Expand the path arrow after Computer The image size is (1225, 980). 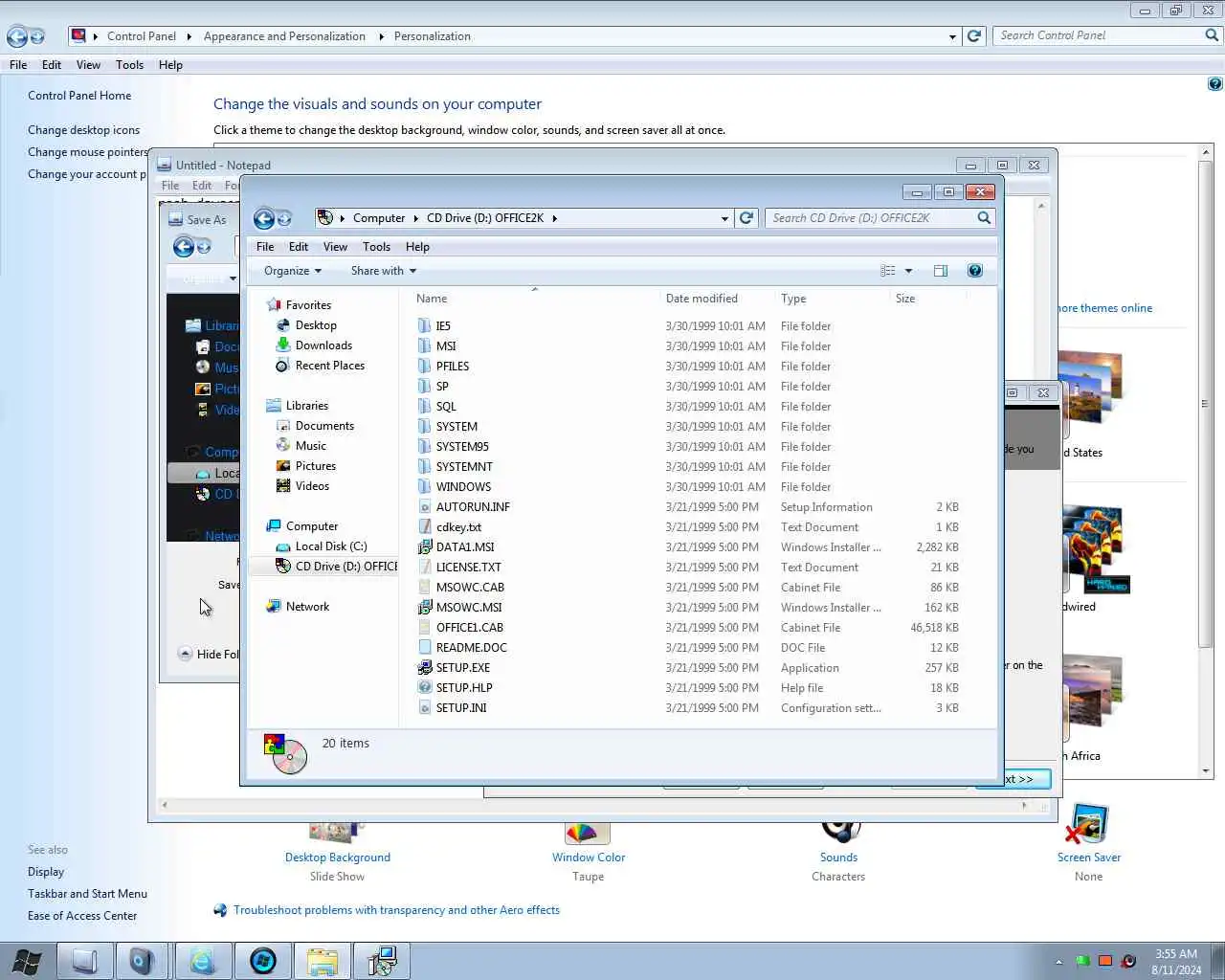click(x=416, y=218)
